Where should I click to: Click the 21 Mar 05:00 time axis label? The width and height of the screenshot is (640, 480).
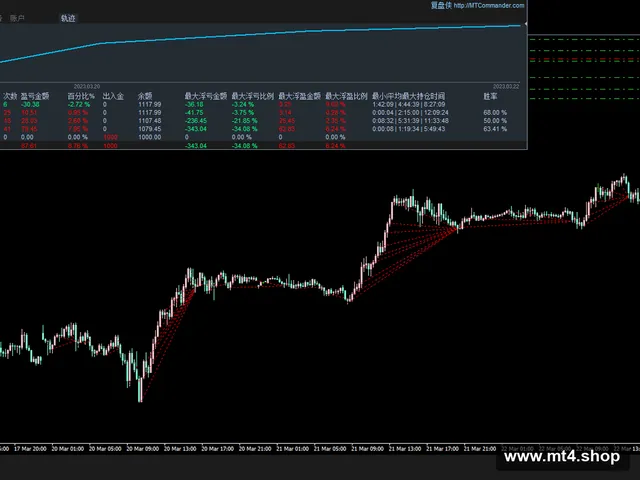click(x=330, y=449)
